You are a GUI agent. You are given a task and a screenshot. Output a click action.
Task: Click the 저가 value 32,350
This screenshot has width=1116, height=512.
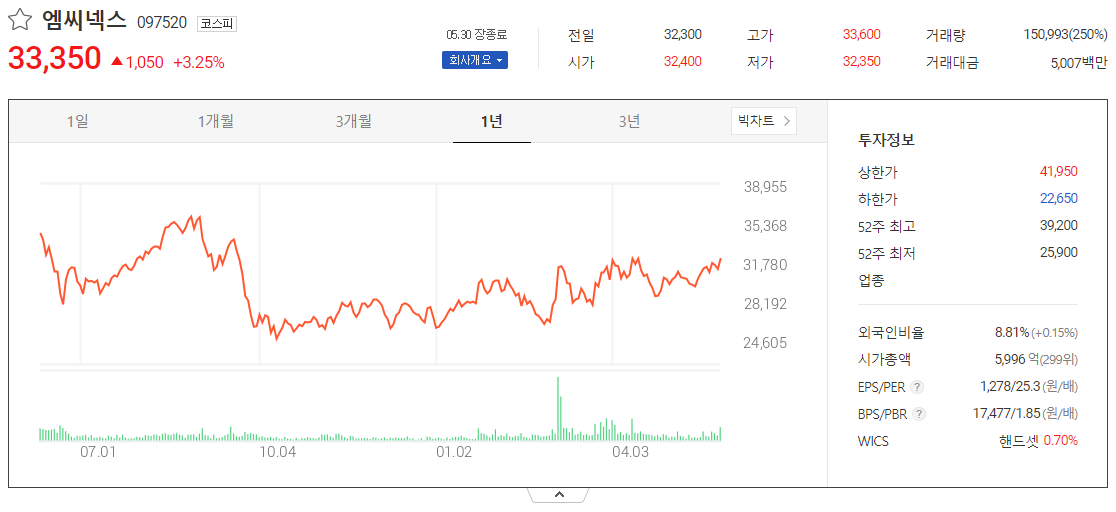coord(861,62)
